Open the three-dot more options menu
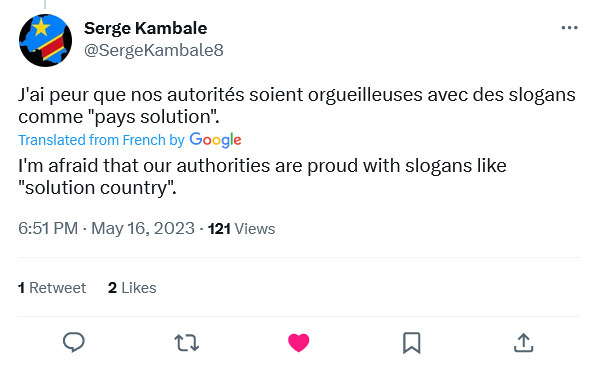 [x=569, y=28]
